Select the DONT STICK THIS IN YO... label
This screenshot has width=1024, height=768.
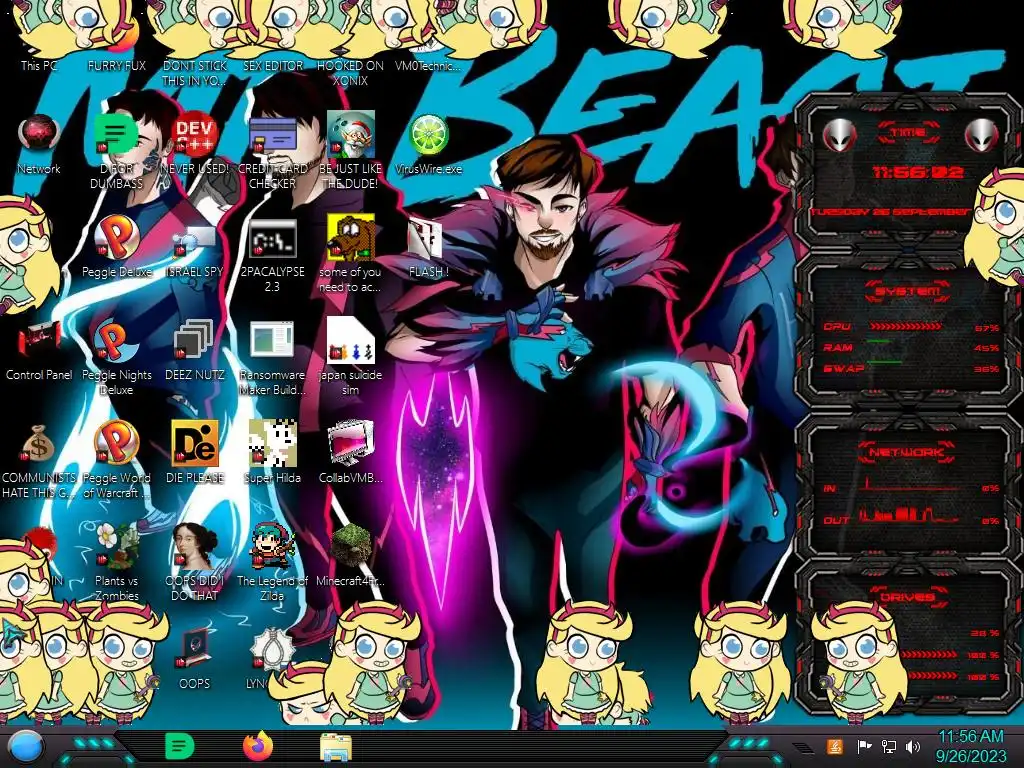point(195,73)
